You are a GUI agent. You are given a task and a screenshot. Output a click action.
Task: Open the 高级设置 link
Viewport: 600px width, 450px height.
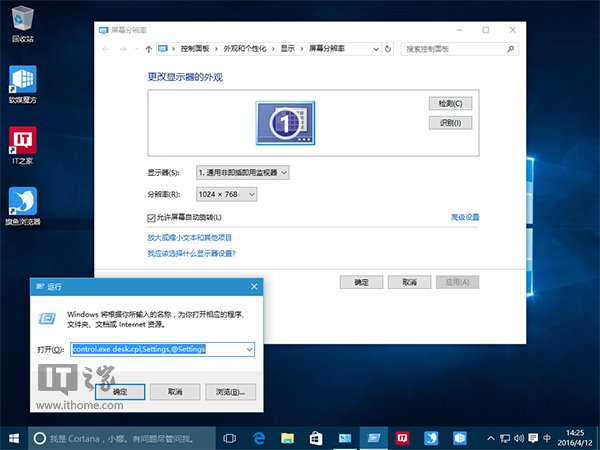465,217
